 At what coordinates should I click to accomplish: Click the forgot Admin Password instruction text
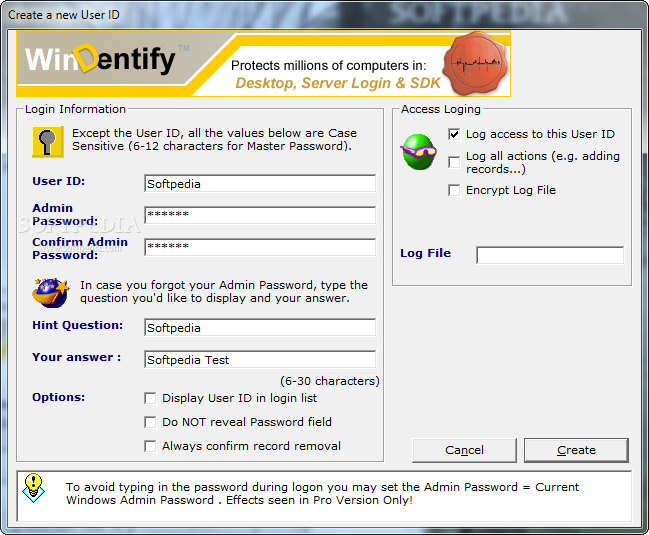coord(224,292)
